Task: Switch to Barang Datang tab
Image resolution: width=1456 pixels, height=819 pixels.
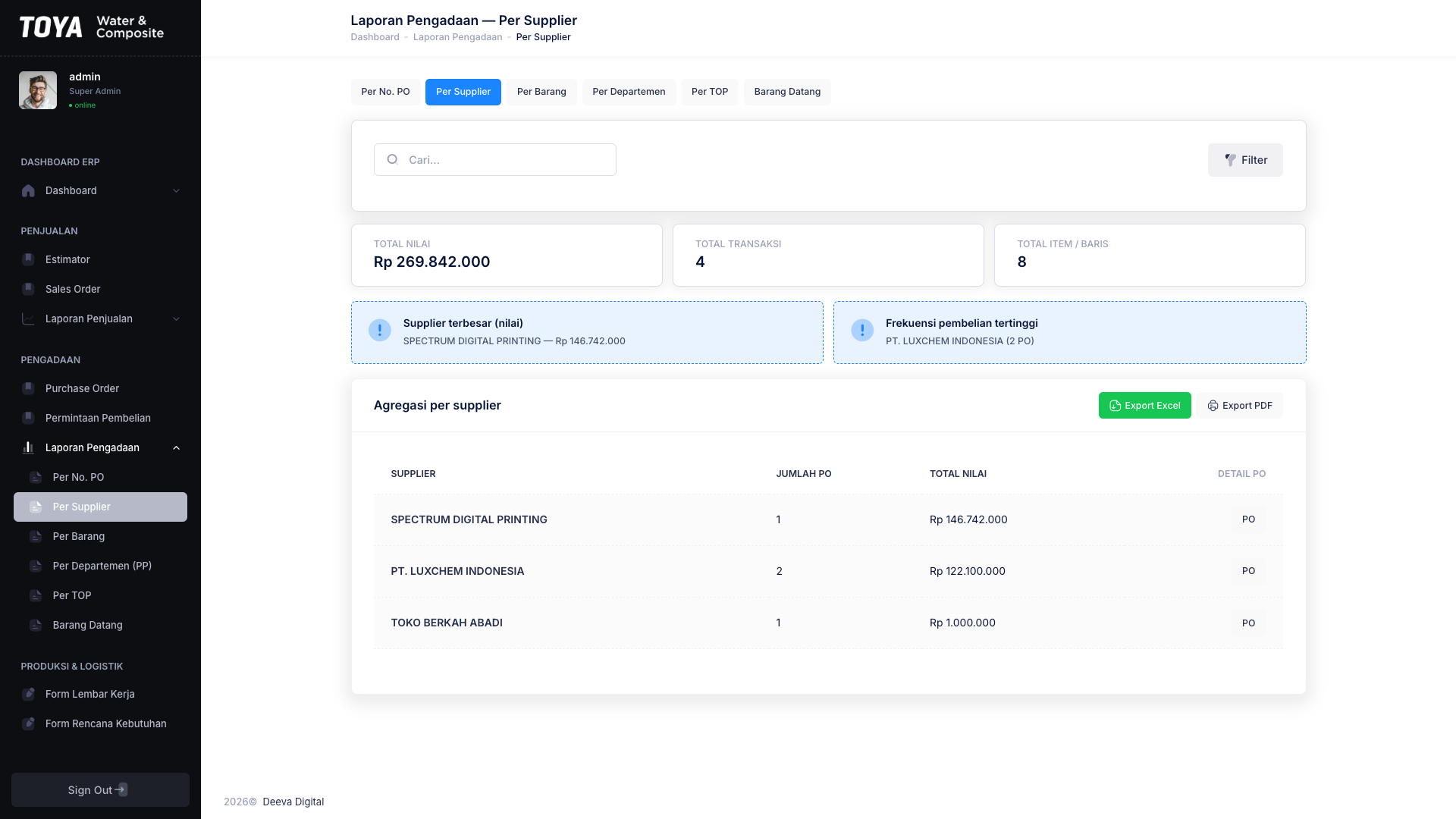Action: (787, 92)
